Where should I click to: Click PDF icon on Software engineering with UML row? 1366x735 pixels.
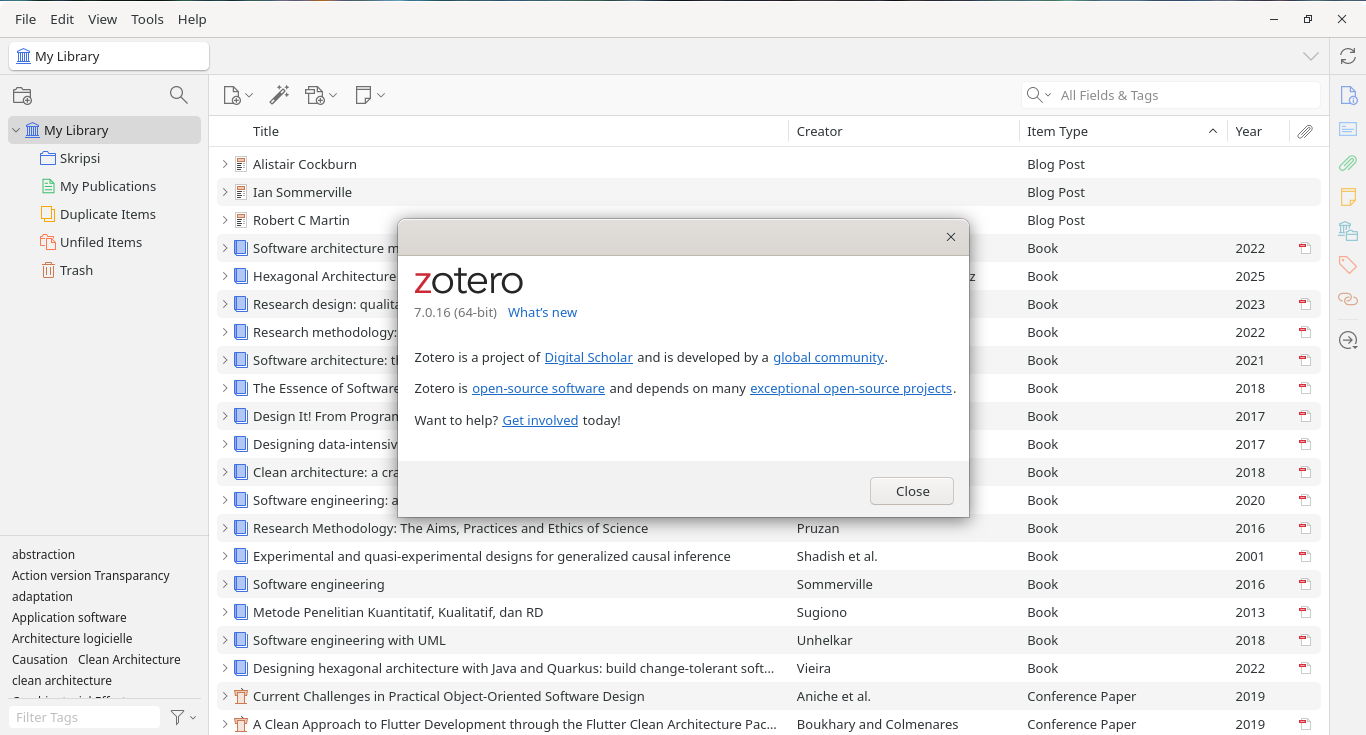1305,640
